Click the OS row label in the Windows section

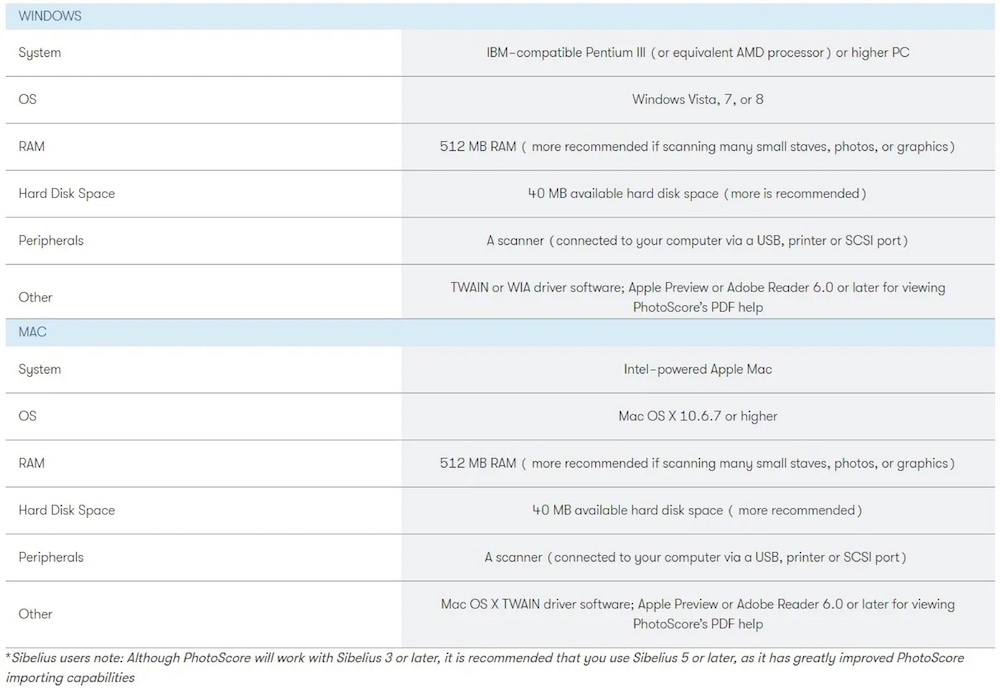pyautogui.click(x=28, y=100)
